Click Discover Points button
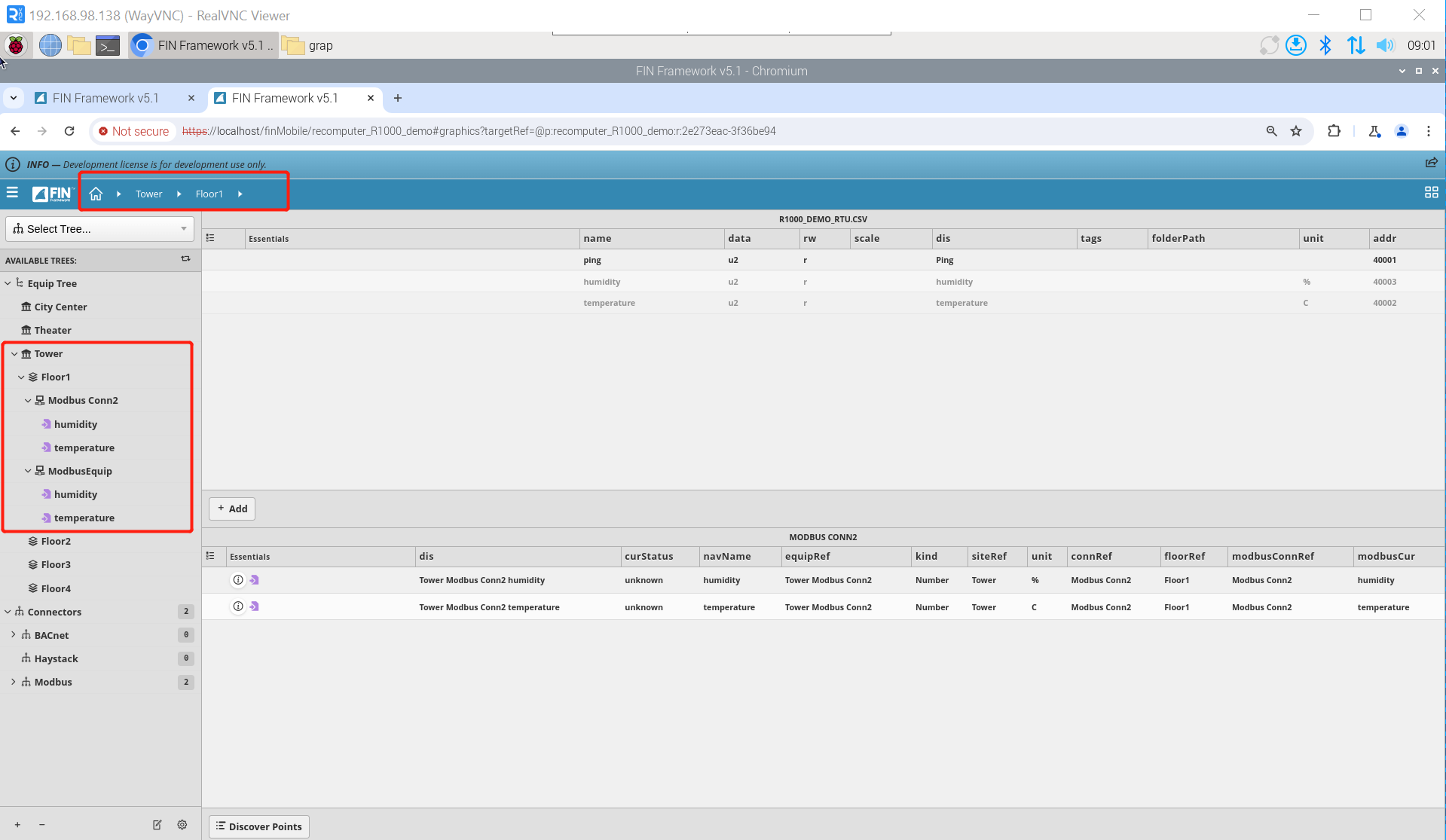The width and height of the screenshot is (1446, 840). pyautogui.click(x=259, y=826)
